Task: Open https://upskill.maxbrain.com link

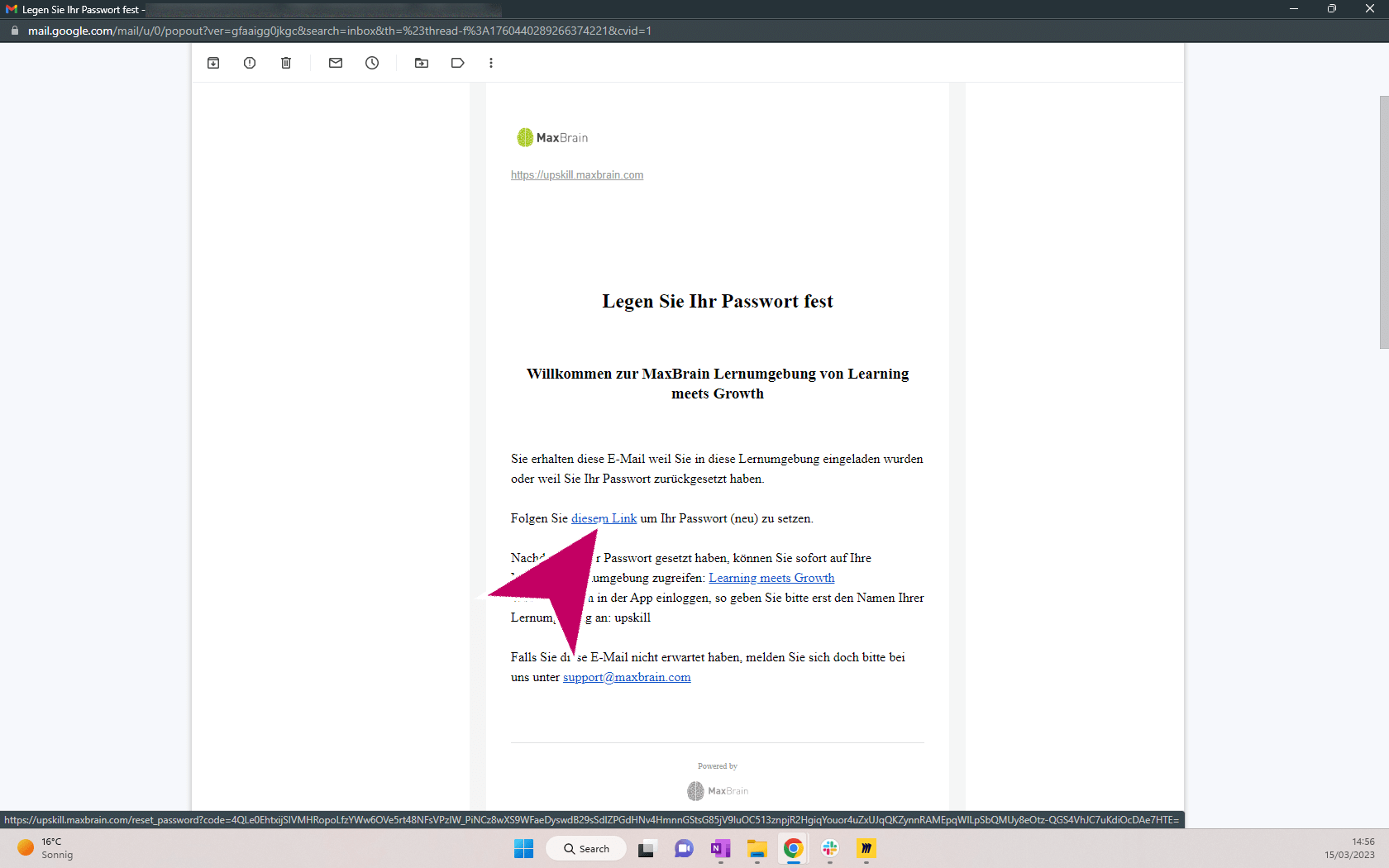Action: click(x=577, y=175)
